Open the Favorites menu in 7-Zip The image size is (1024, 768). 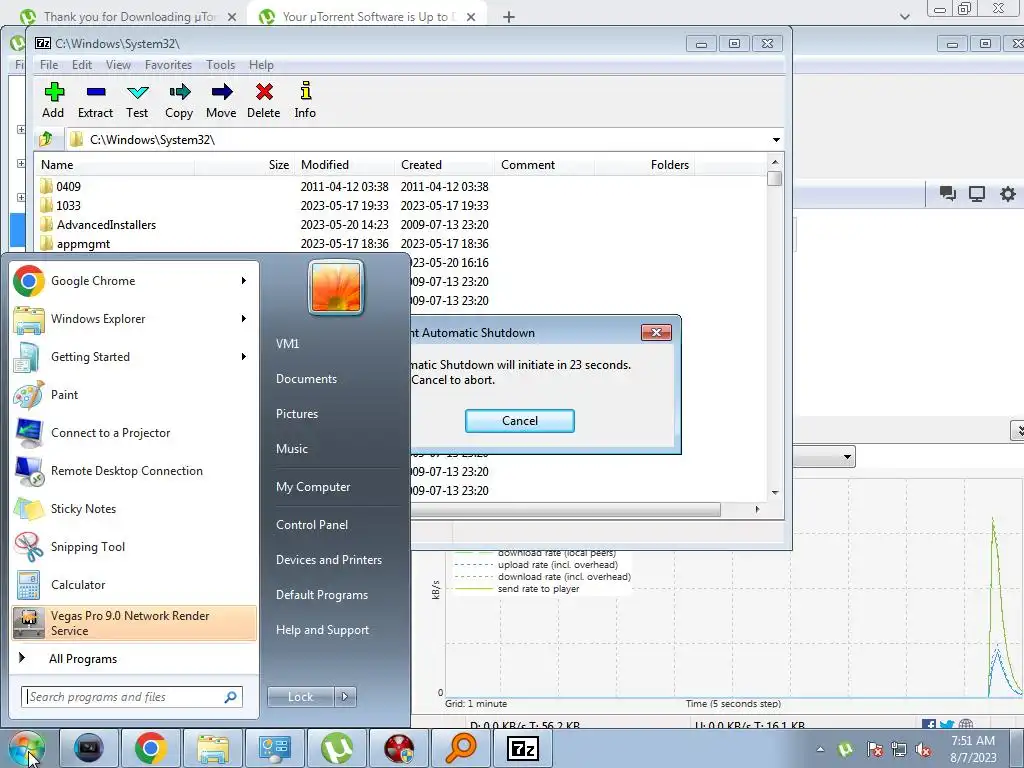(168, 65)
